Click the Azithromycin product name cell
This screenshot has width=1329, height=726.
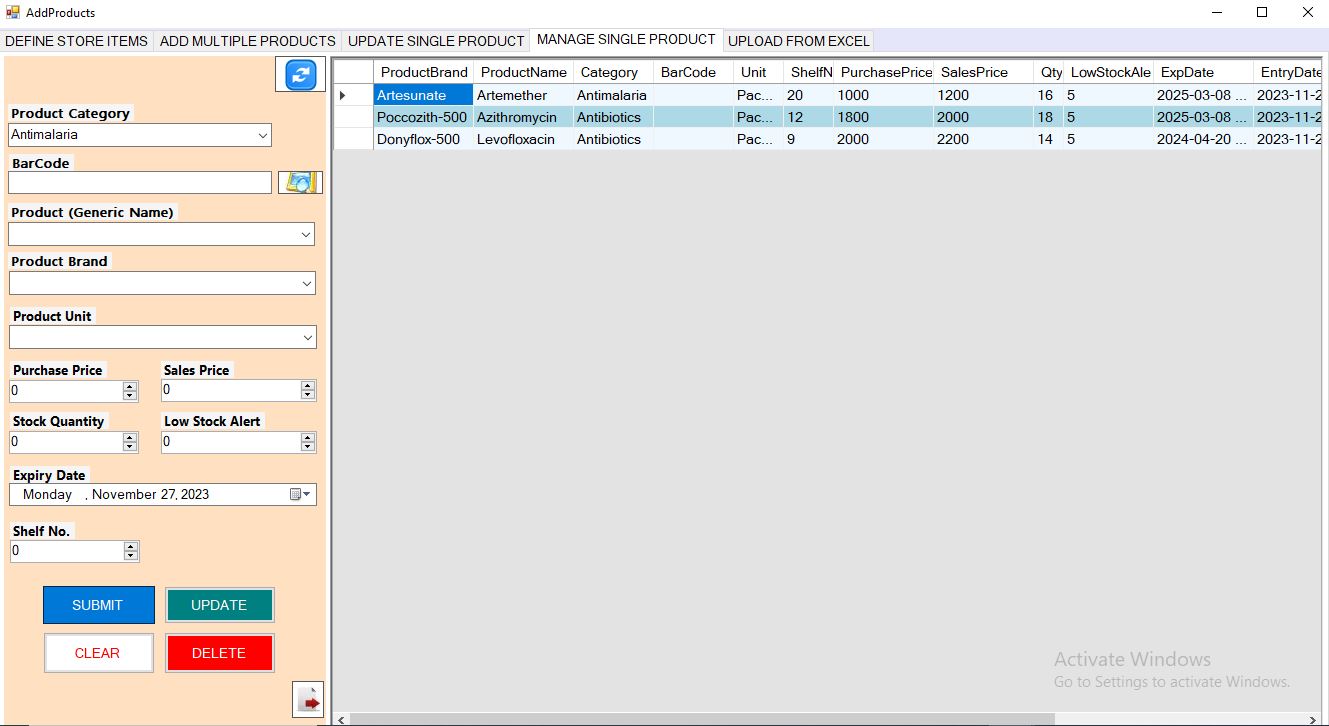(523, 117)
